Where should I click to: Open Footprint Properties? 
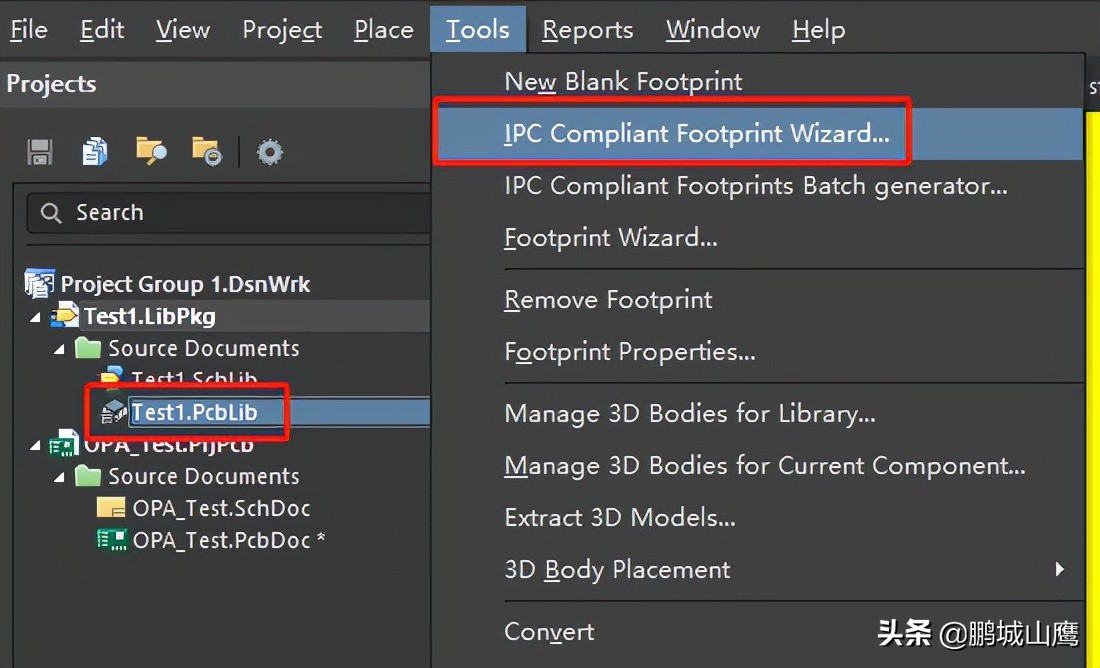pyautogui.click(x=630, y=351)
